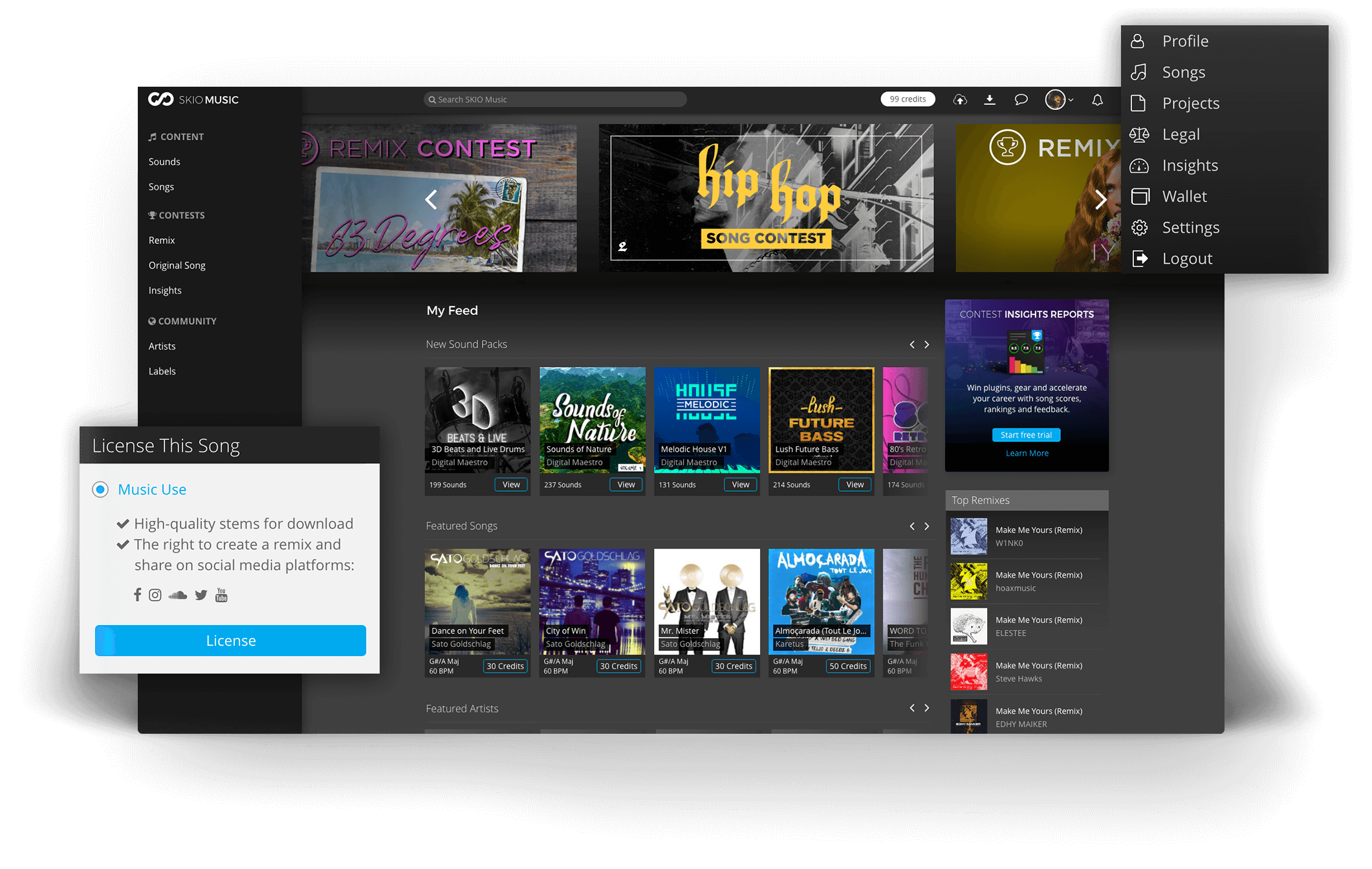Open Sounds in the Content sidebar

click(x=164, y=162)
